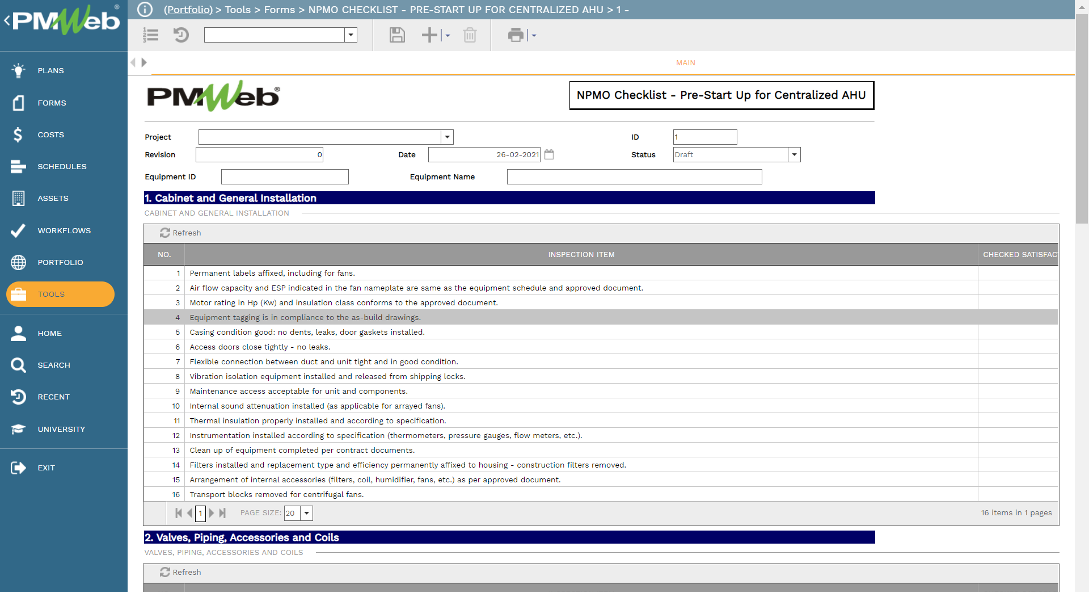Click the Inspection Item column header

click(x=581, y=255)
